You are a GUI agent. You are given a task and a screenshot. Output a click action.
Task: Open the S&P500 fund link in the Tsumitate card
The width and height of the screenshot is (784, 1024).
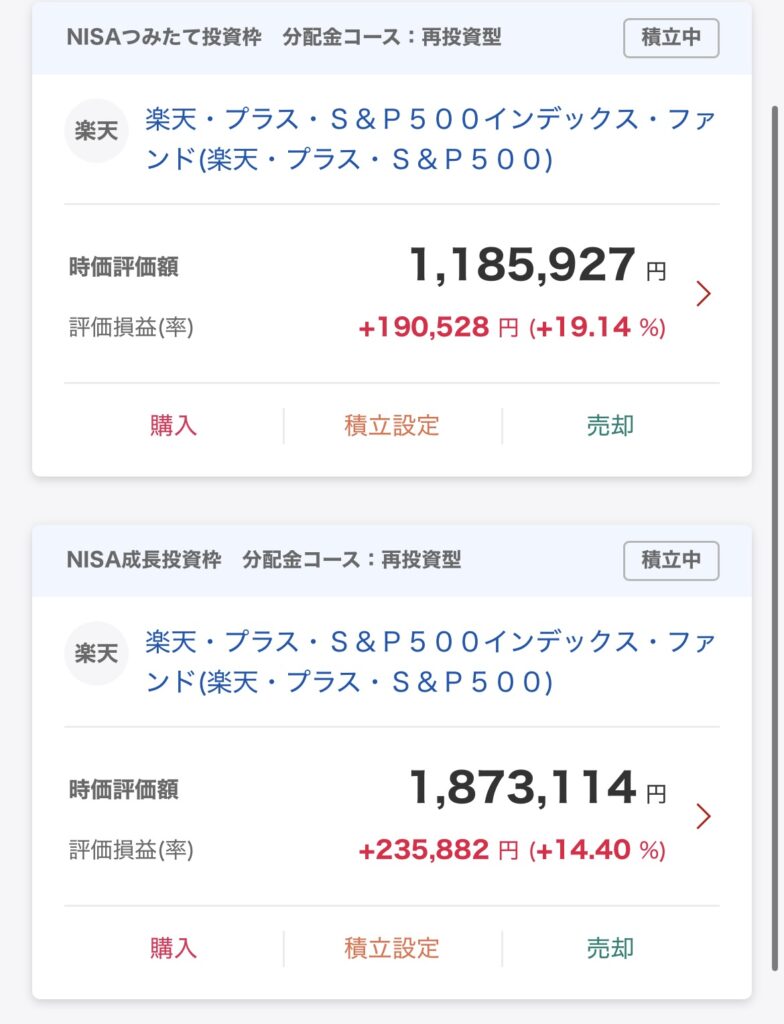click(430, 140)
